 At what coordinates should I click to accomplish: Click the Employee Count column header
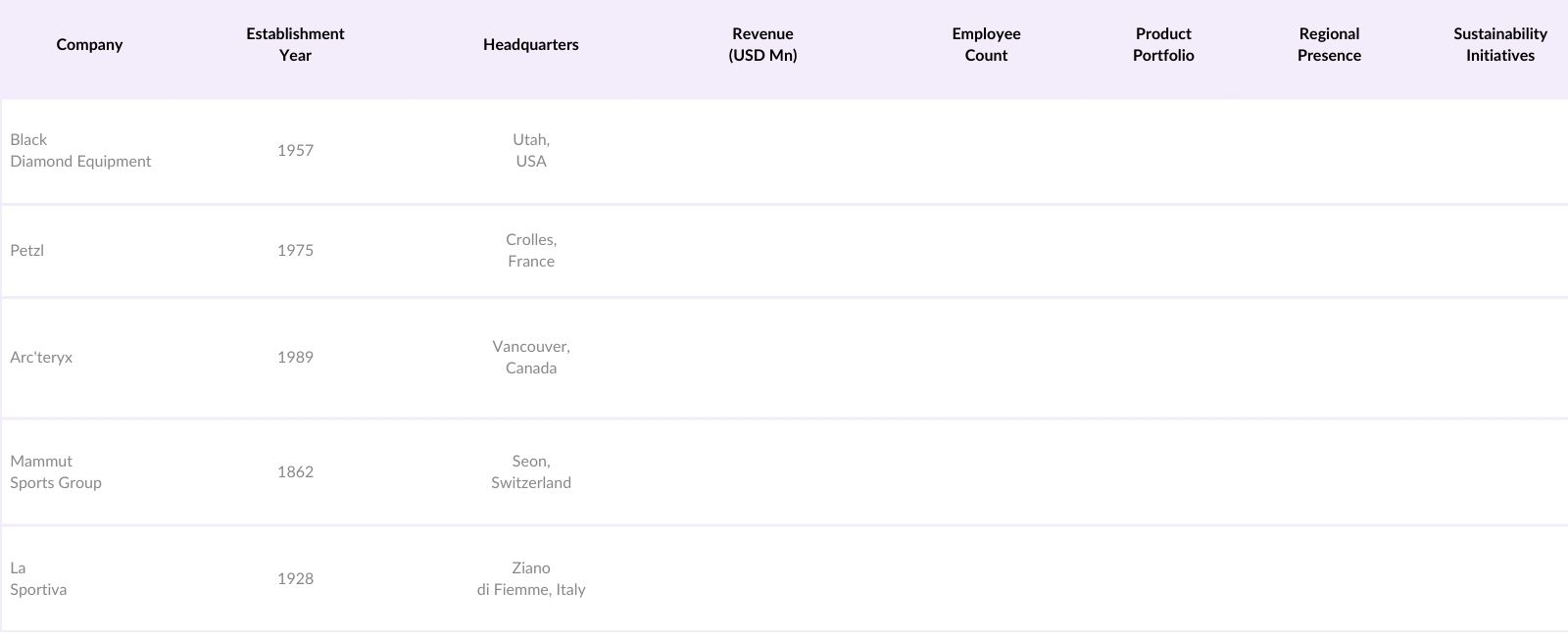(x=986, y=45)
